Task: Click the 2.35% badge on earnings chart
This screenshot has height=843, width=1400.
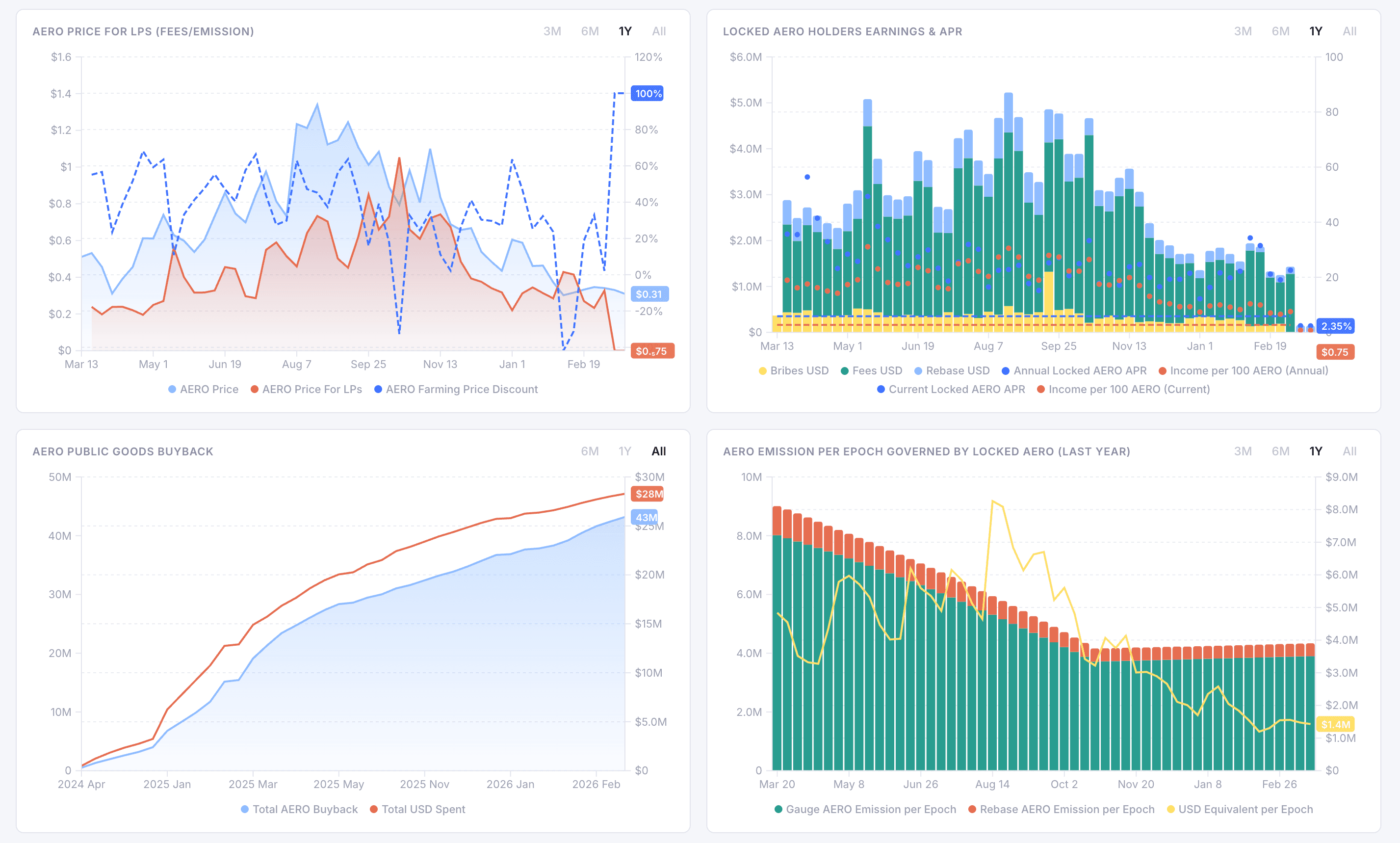Action: (x=1335, y=327)
